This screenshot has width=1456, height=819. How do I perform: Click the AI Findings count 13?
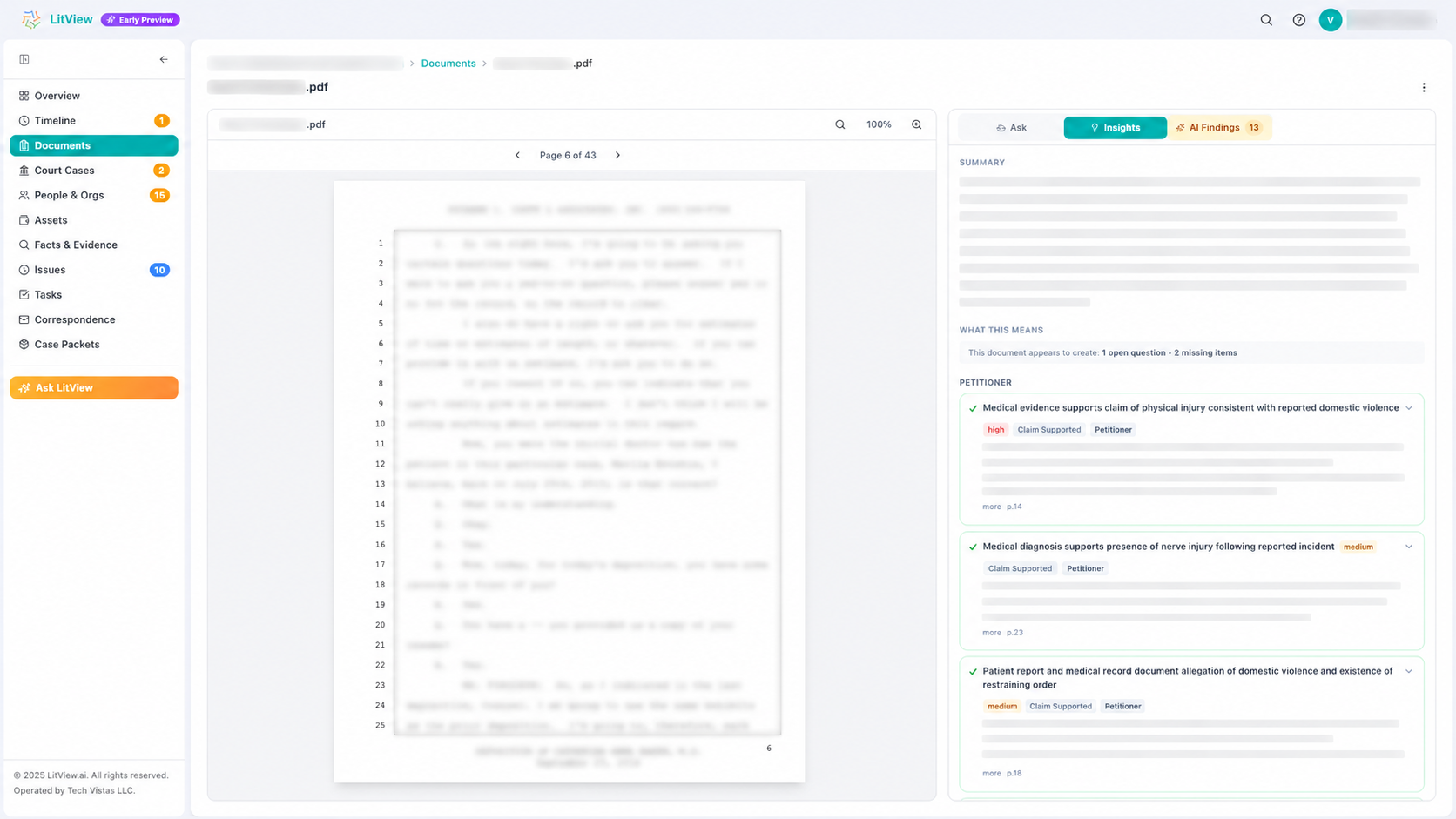(1254, 128)
